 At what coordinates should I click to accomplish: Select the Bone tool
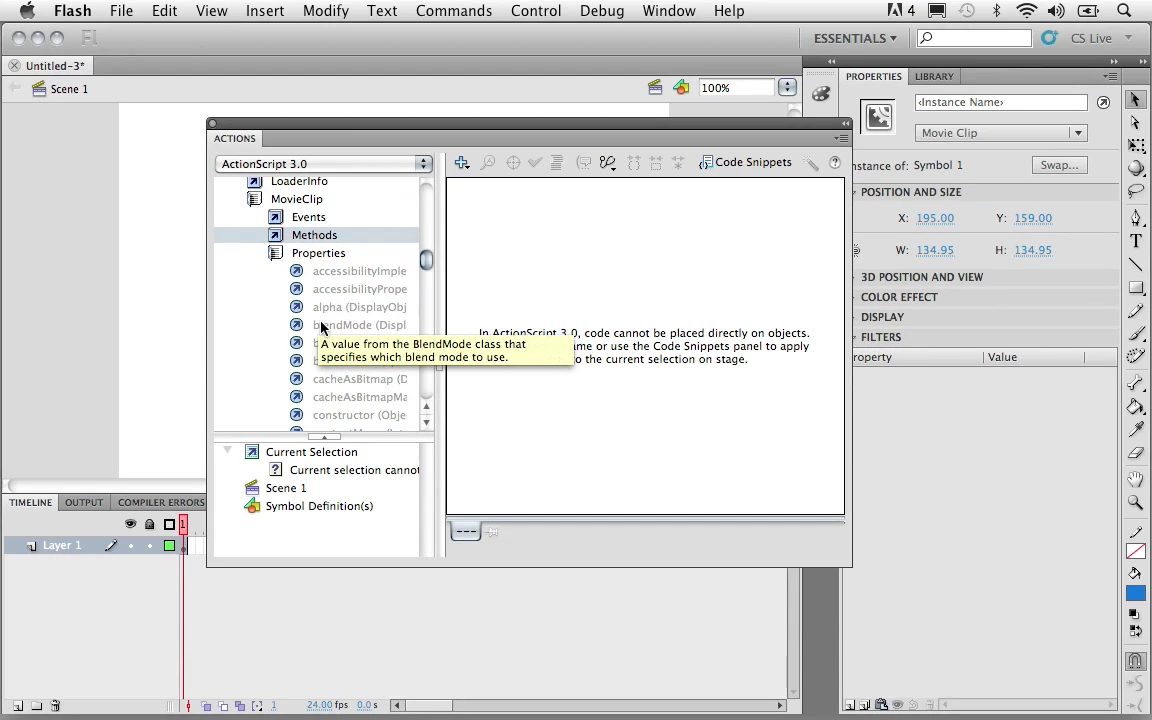1135,383
